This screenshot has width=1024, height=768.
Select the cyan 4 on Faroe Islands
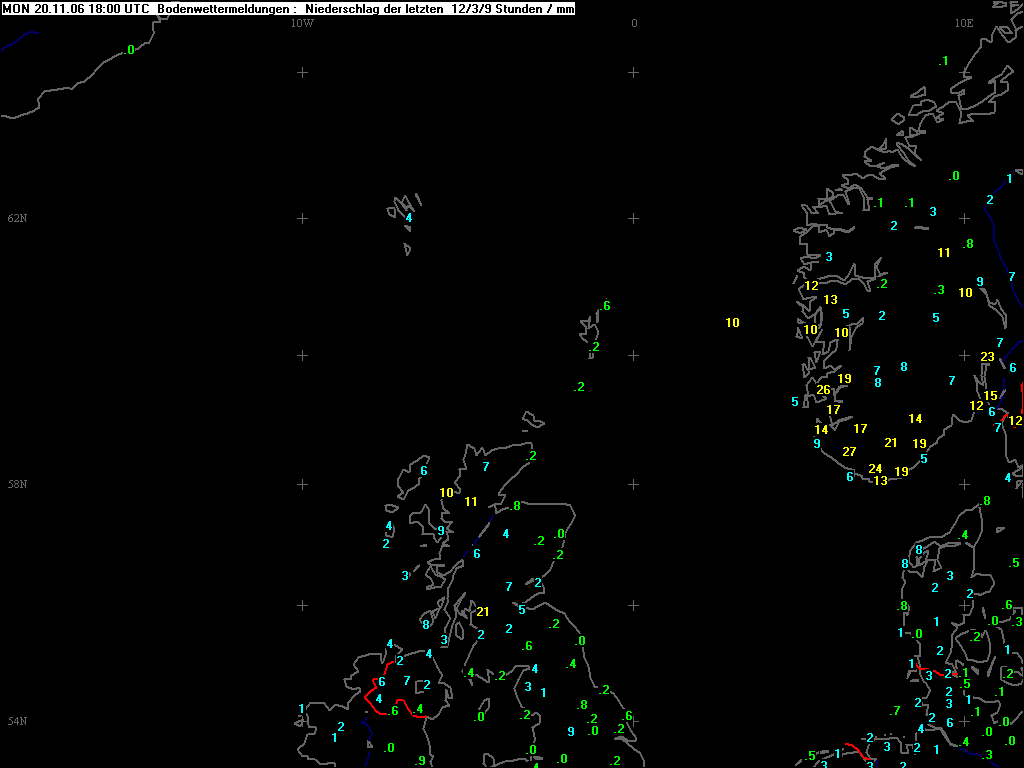pos(408,217)
